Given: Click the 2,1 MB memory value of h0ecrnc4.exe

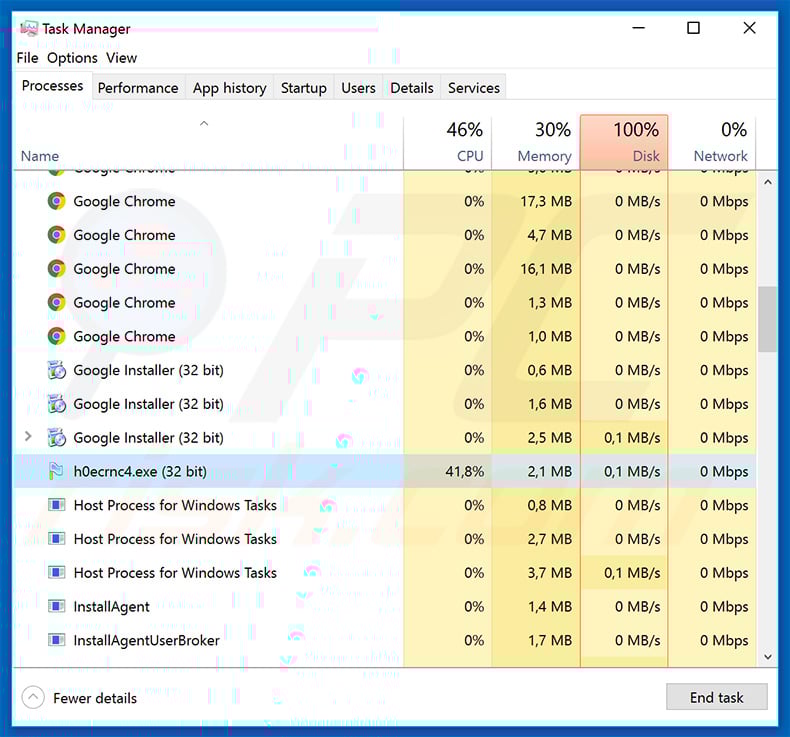Looking at the screenshot, I should (x=549, y=472).
